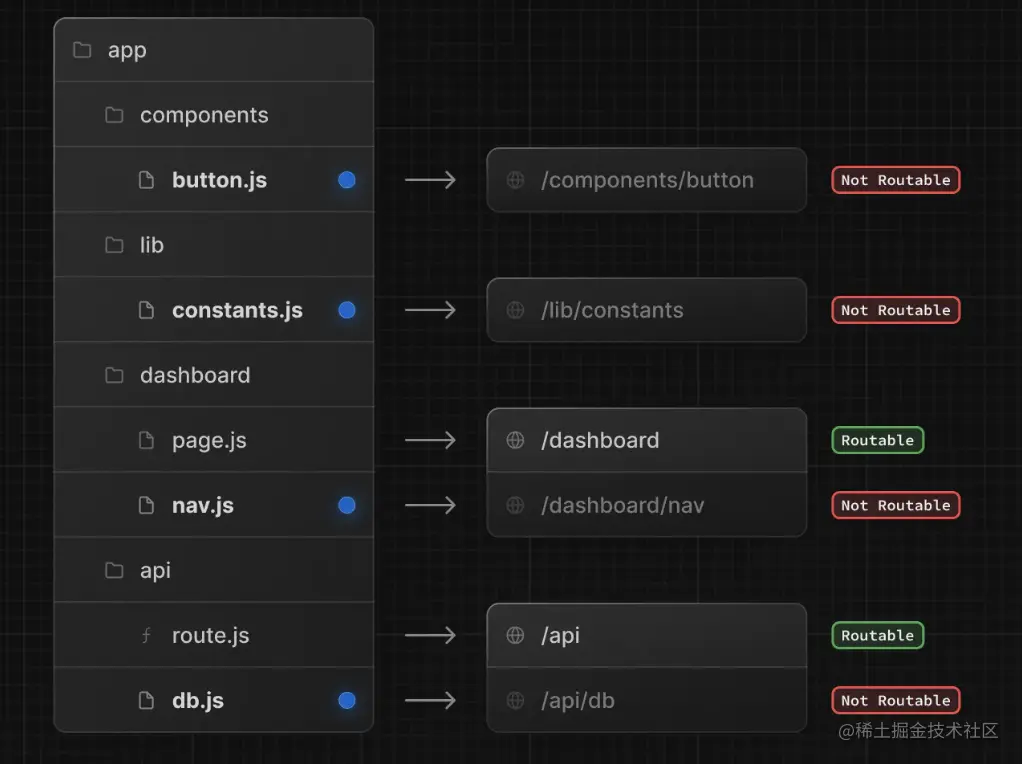1022x764 pixels.
Task: Click the /api URL text
Action: coord(560,636)
